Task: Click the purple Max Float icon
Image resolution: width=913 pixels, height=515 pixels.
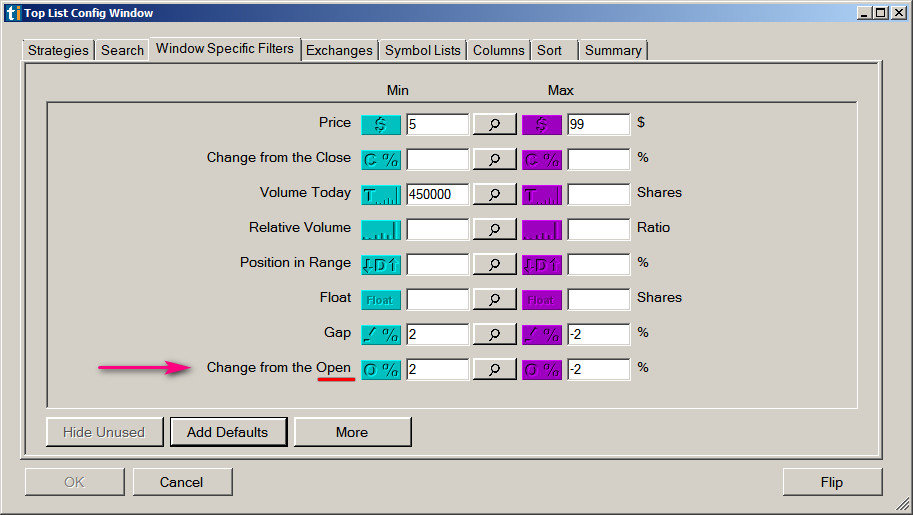Action: [x=542, y=299]
